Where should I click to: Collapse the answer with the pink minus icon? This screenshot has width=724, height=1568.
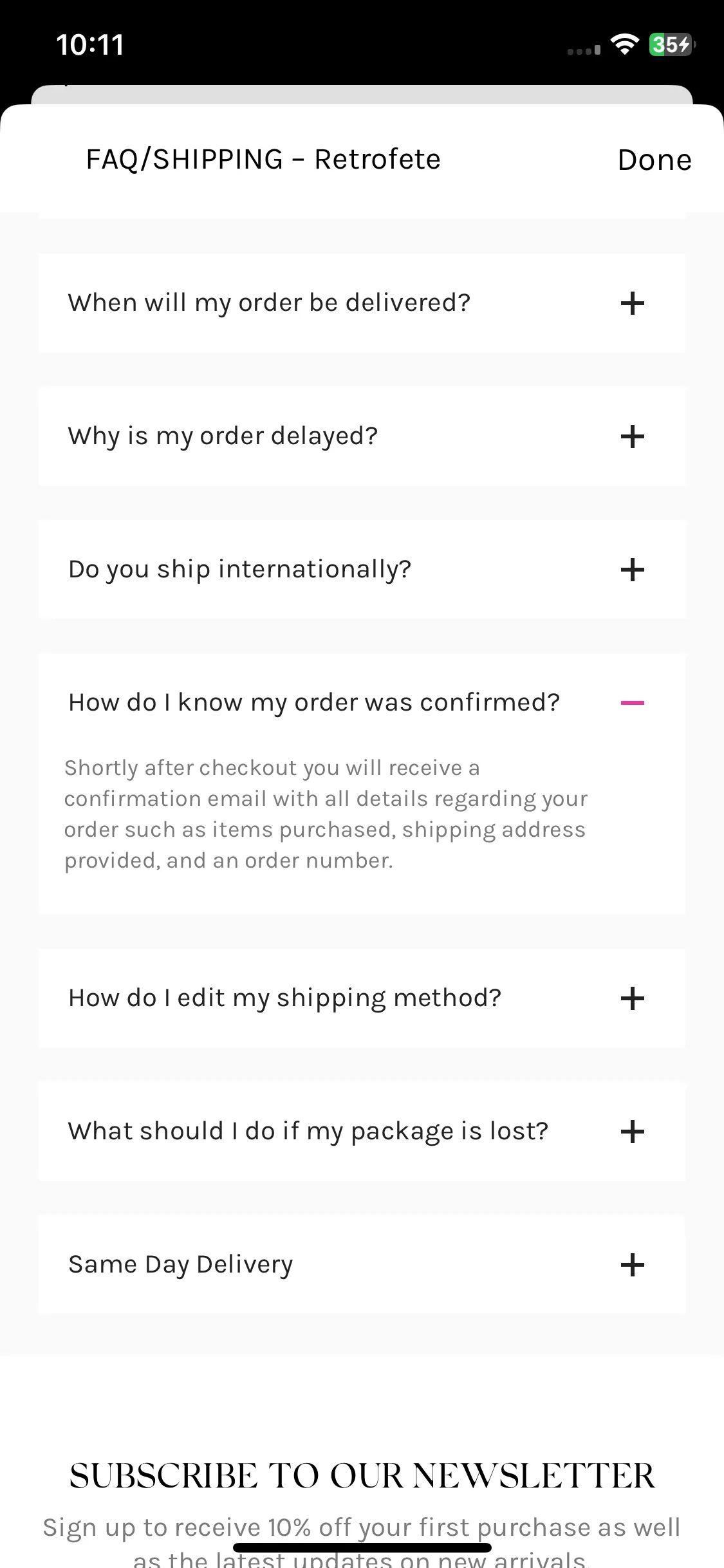[632, 703]
